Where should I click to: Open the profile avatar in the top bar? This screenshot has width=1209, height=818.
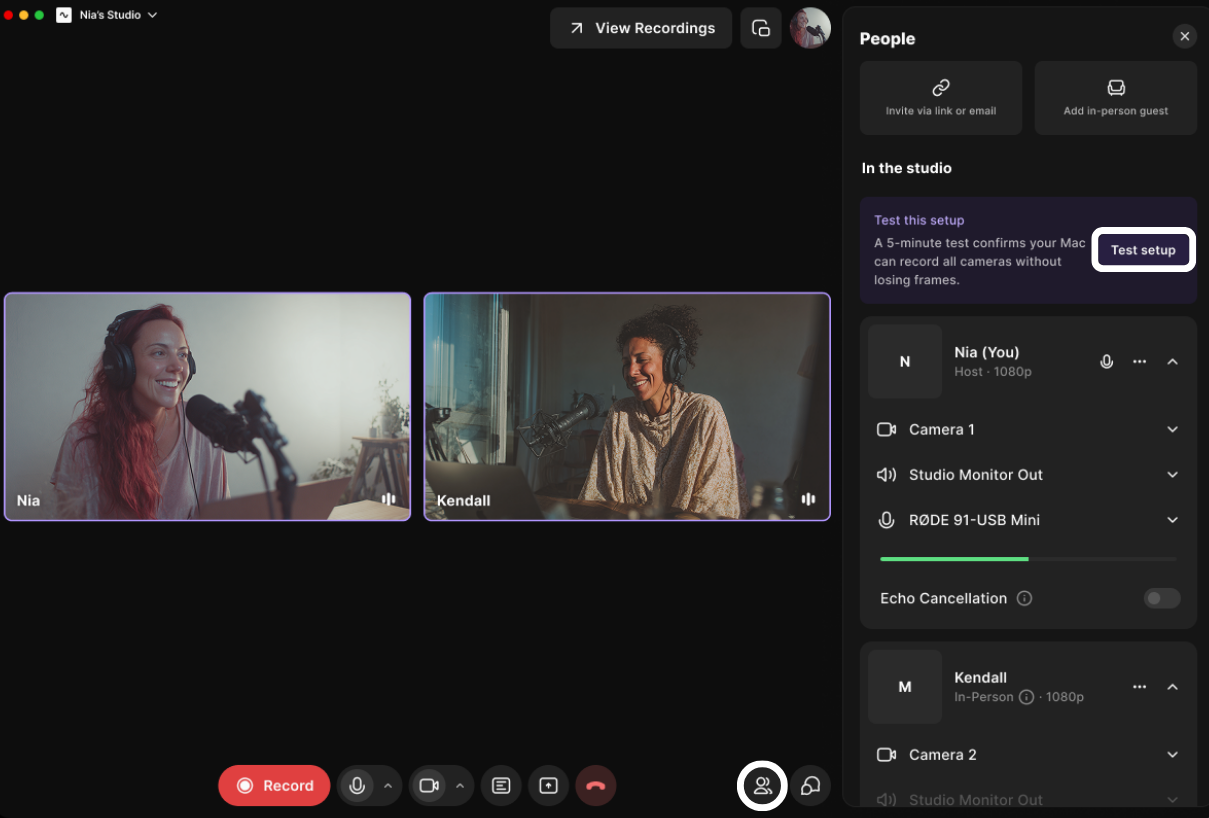click(810, 28)
